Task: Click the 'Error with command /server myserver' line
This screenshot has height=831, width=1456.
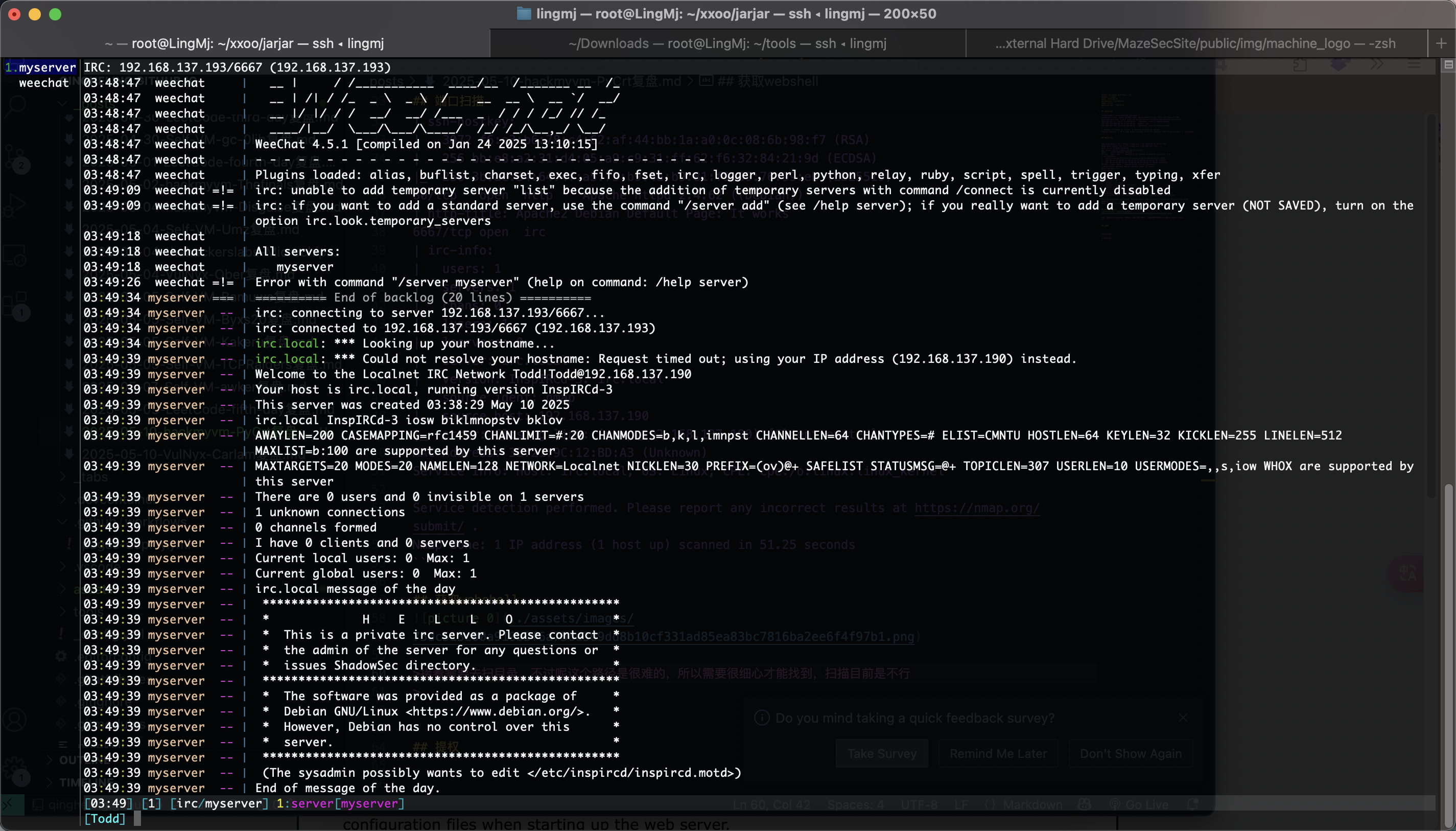Action: coord(502,282)
